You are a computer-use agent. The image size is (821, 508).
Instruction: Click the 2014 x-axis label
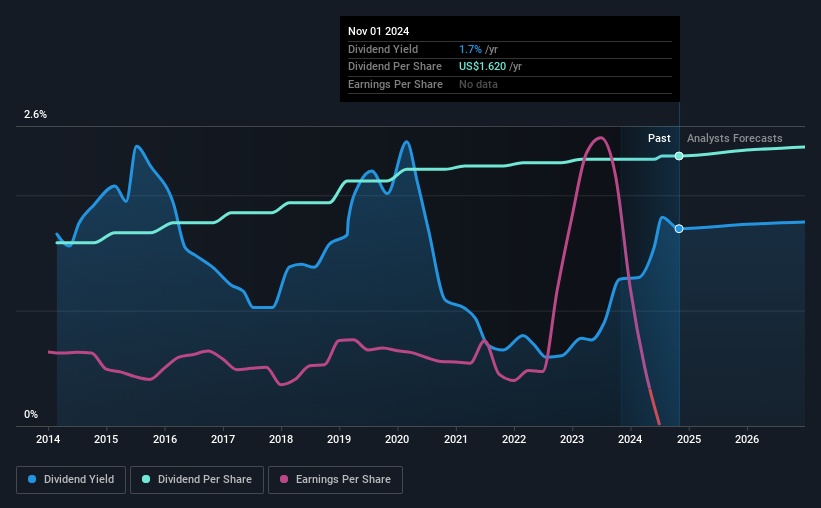point(48,439)
